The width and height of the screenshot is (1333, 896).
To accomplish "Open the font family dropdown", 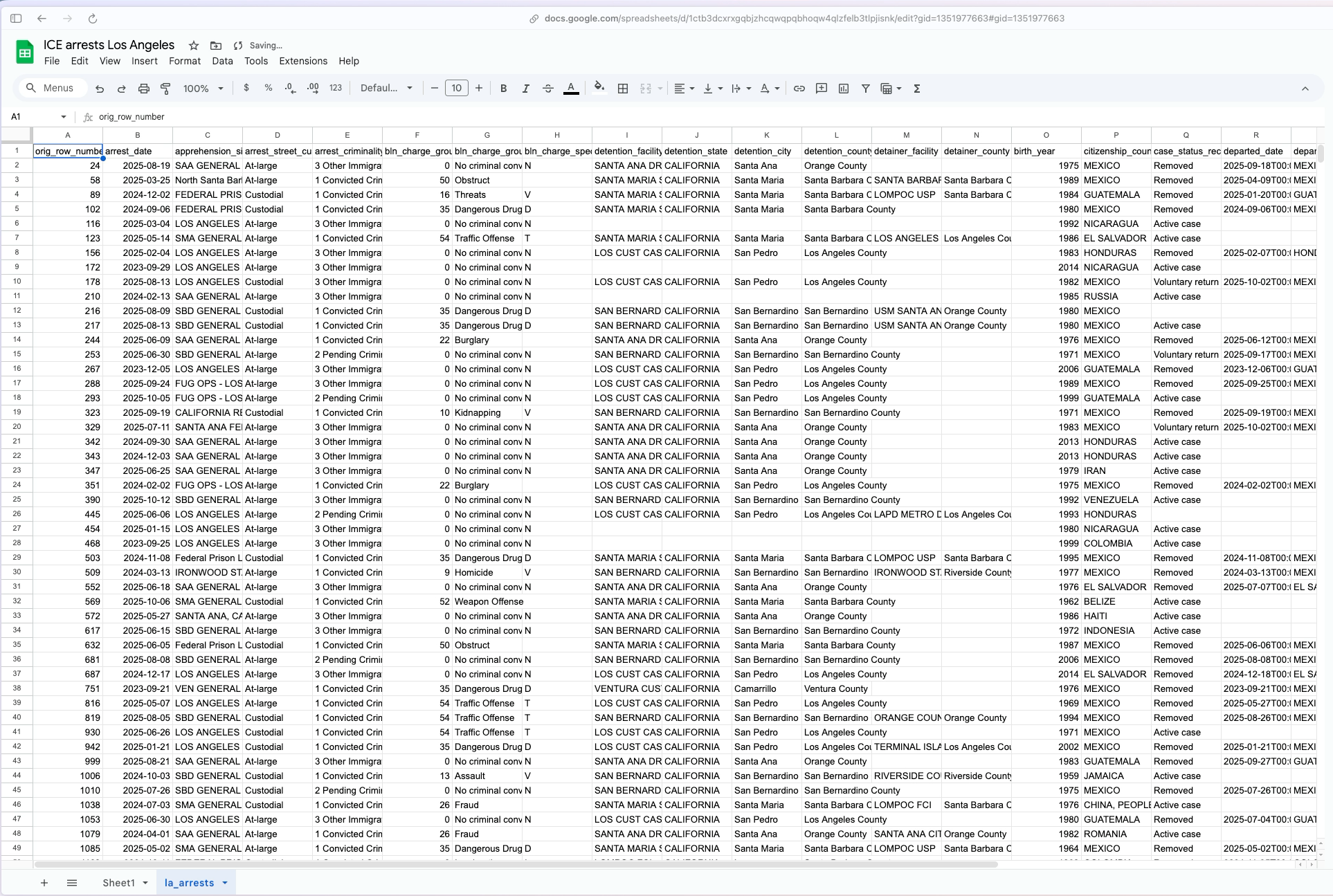I will (x=386, y=89).
